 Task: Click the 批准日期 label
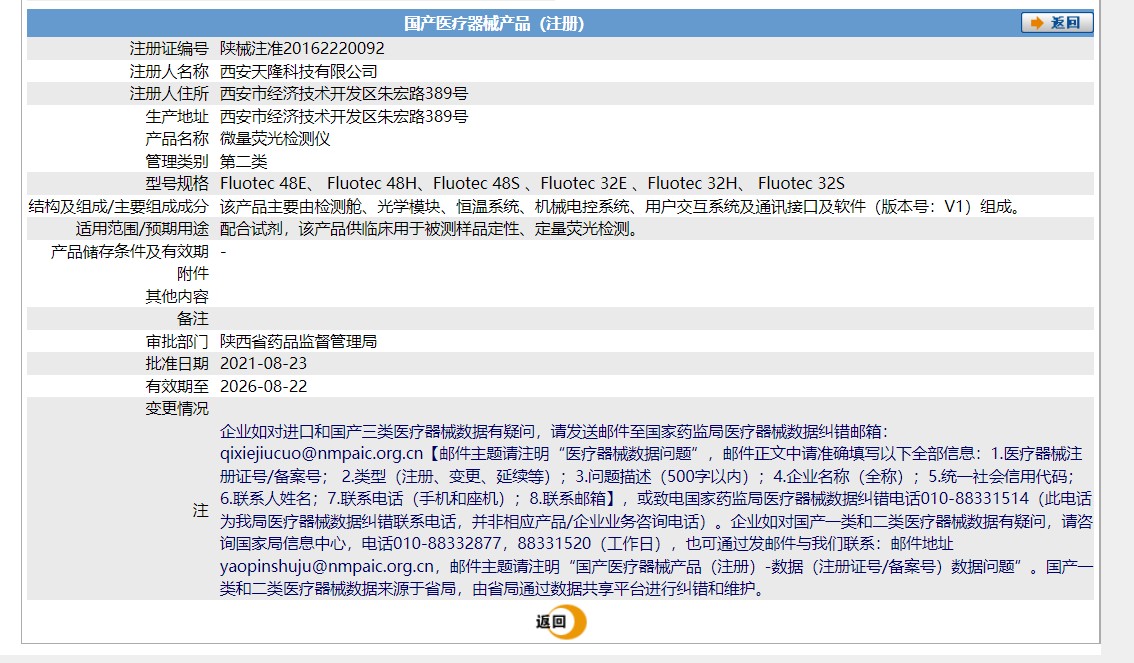pyautogui.click(x=177, y=364)
